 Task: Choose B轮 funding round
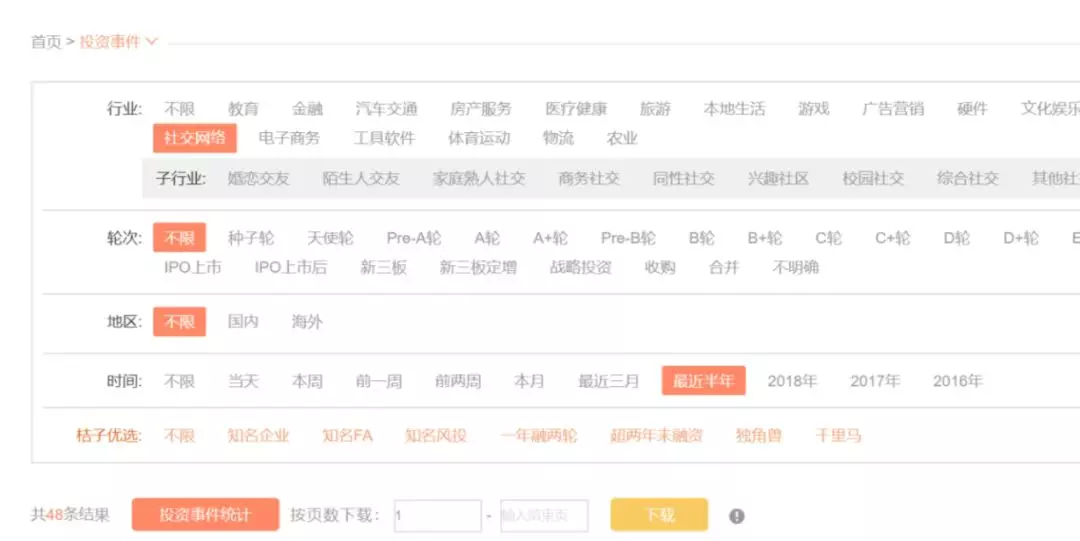click(702, 238)
